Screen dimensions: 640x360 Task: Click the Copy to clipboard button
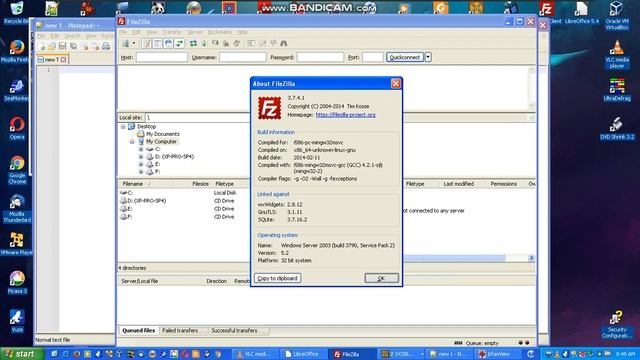278,278
